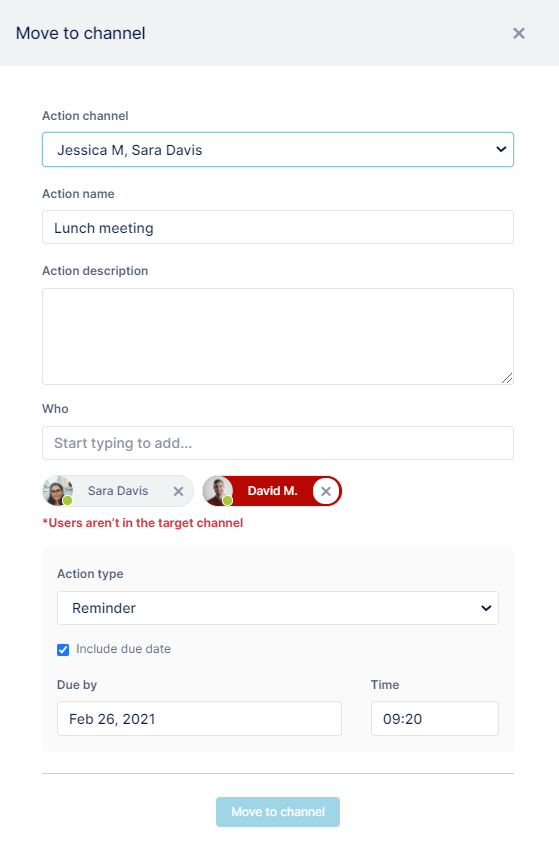Focus the Action name field
This screenshot has width=559, height=861.
pos(278,227)
